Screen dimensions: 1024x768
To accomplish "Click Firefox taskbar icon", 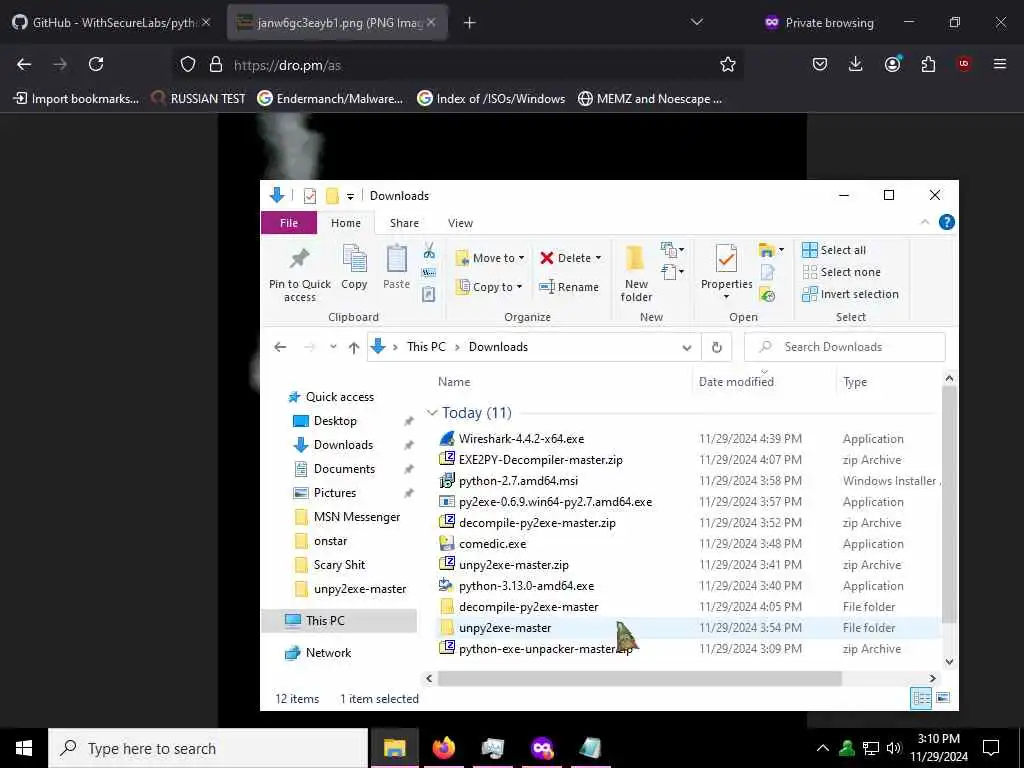I will (444, 748).
